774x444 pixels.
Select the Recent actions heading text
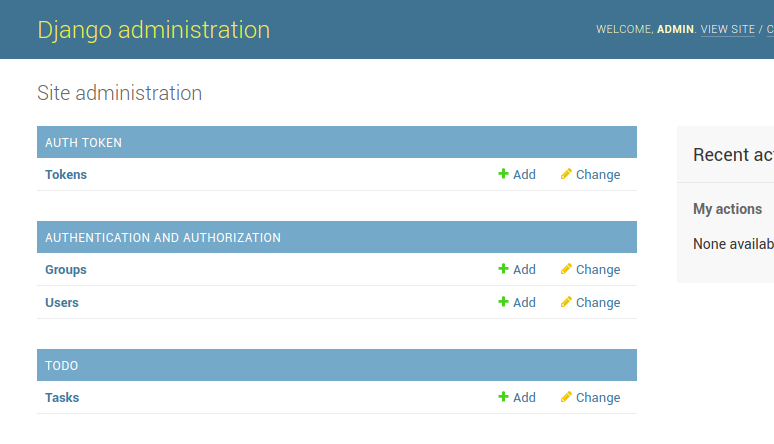click(734, 155)
